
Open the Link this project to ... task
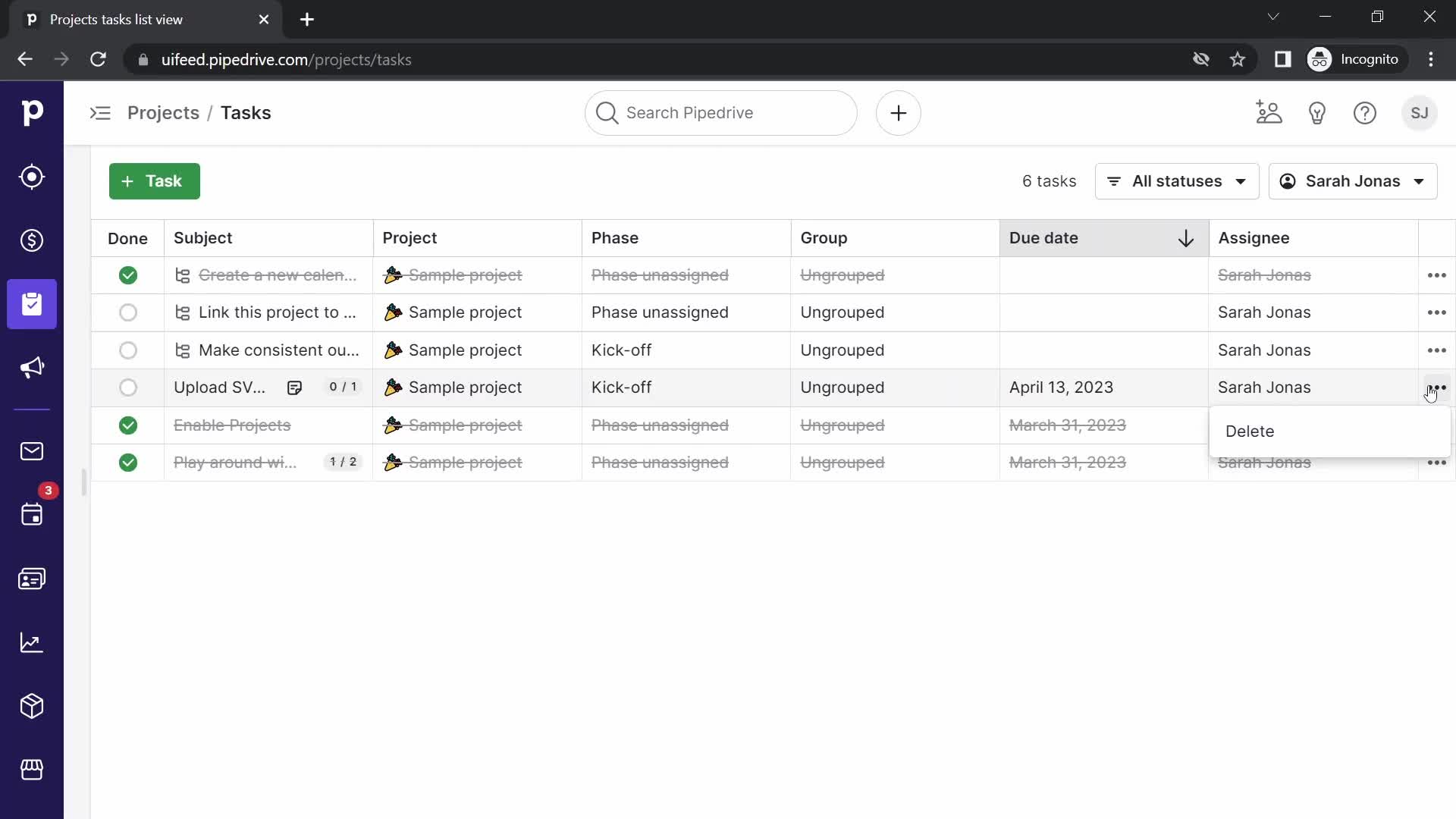pyautogui.click(x=277, y=312)
